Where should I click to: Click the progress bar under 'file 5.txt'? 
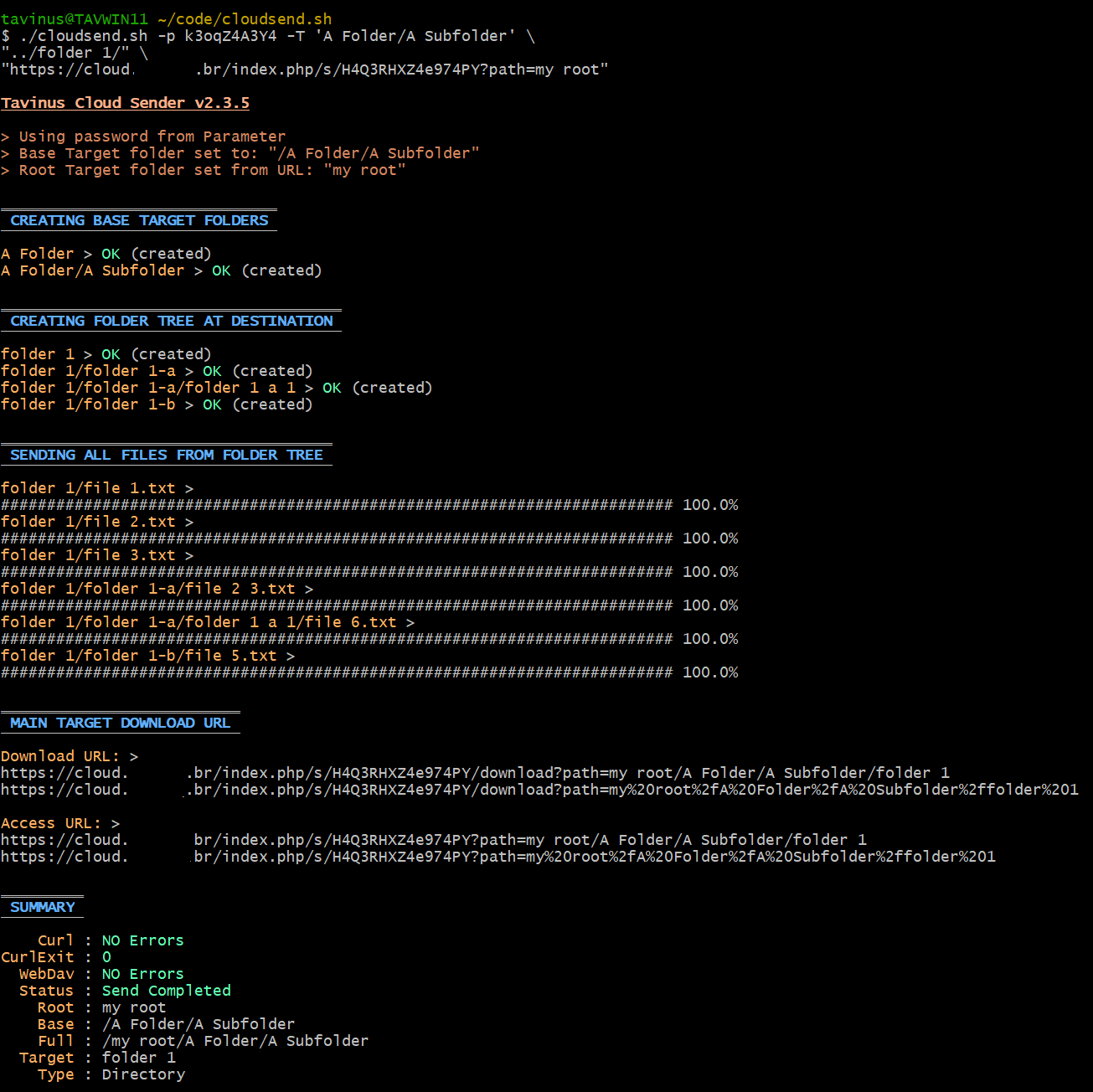coord(369,672)
